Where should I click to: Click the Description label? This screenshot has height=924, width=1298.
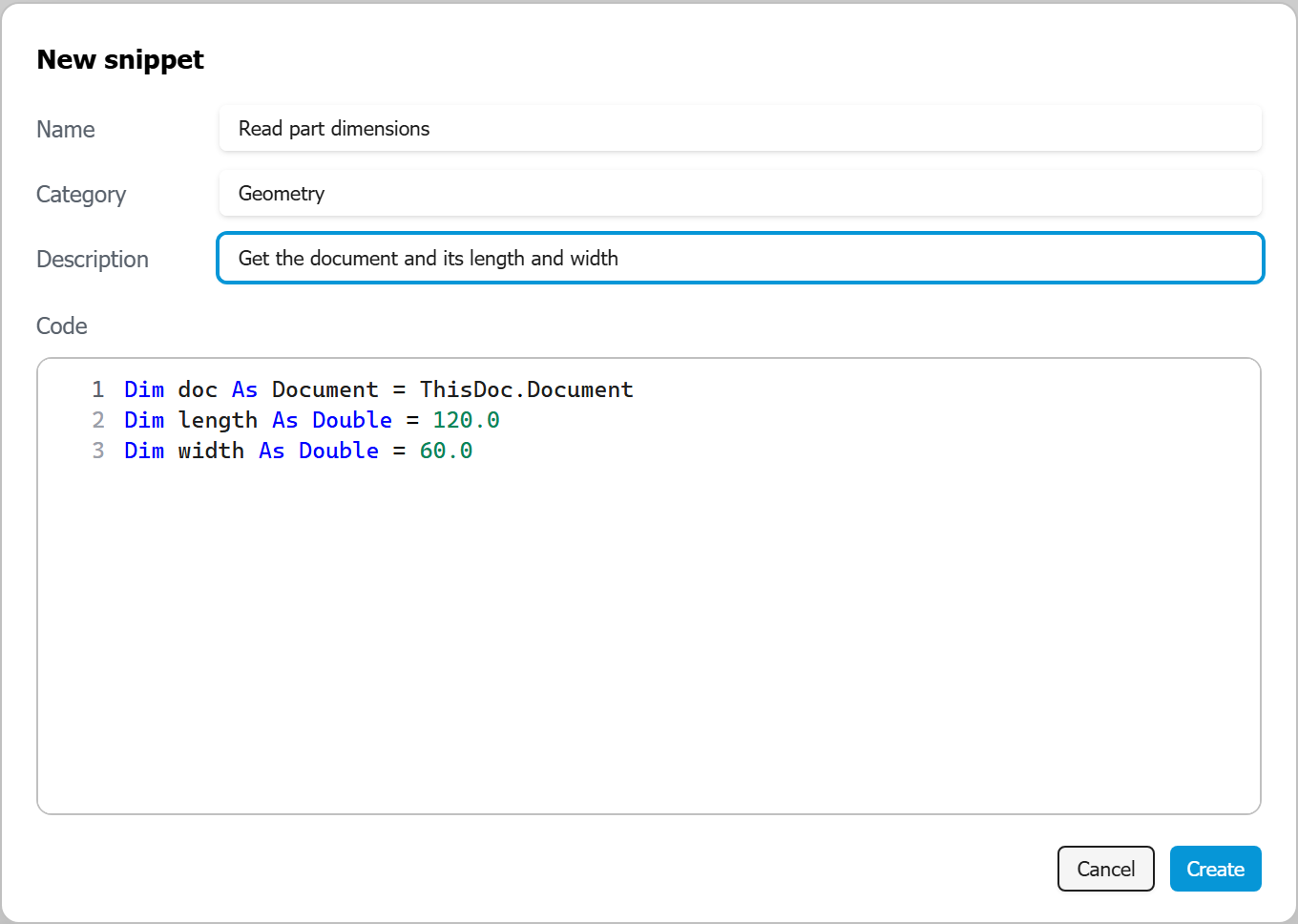[x=93, y=260]
